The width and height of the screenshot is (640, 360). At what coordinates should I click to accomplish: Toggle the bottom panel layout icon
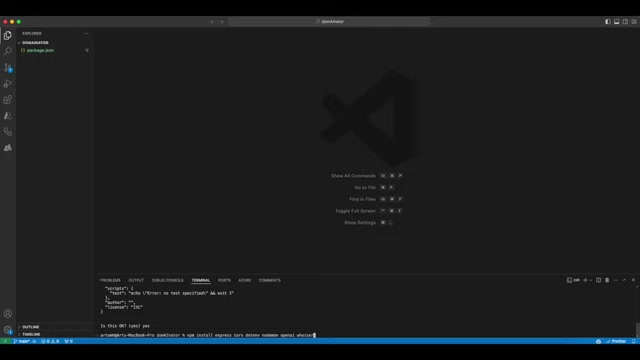(x=617, y=22)
